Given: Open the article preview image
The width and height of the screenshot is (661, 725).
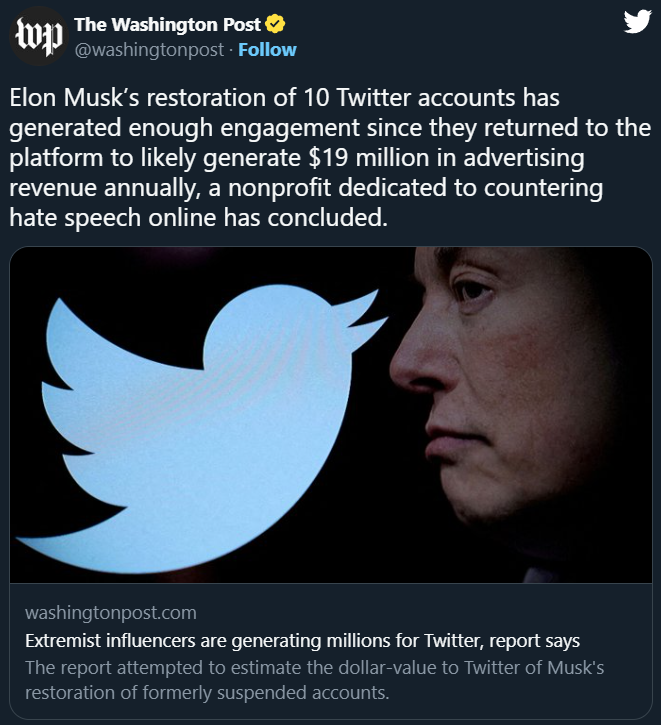Looking at the screenshot, I should [330, 415].
